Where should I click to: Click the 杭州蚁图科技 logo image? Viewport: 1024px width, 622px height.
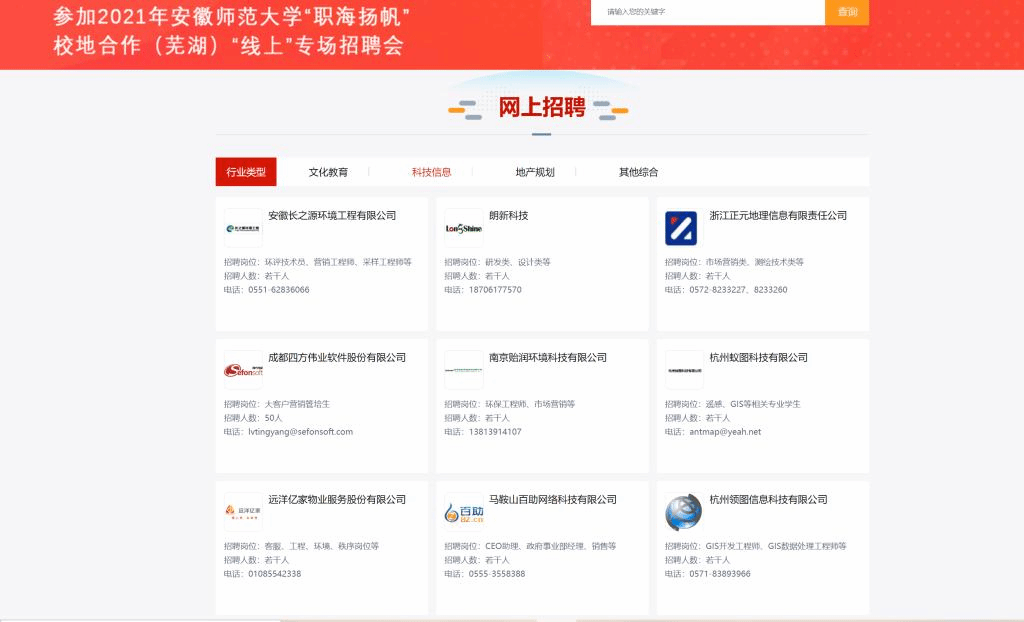[683, 370]
